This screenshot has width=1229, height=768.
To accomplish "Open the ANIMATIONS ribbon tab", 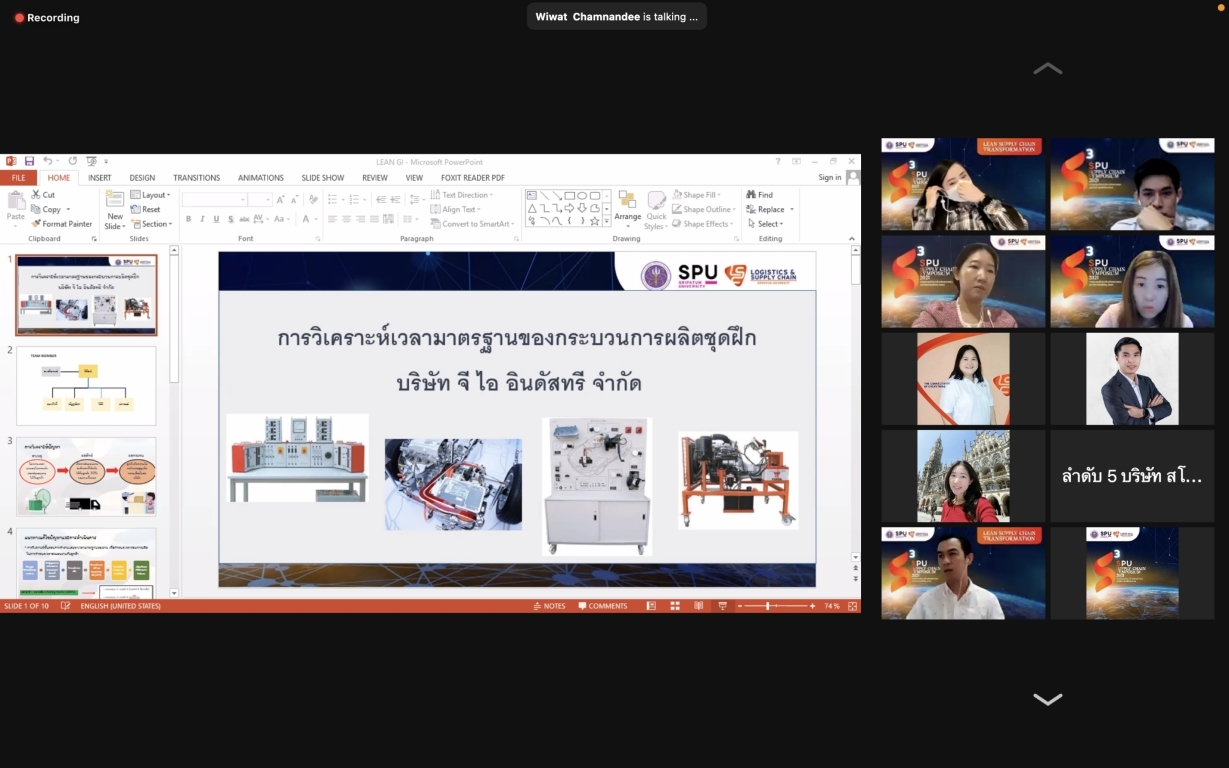I will [x=261, y=178].
